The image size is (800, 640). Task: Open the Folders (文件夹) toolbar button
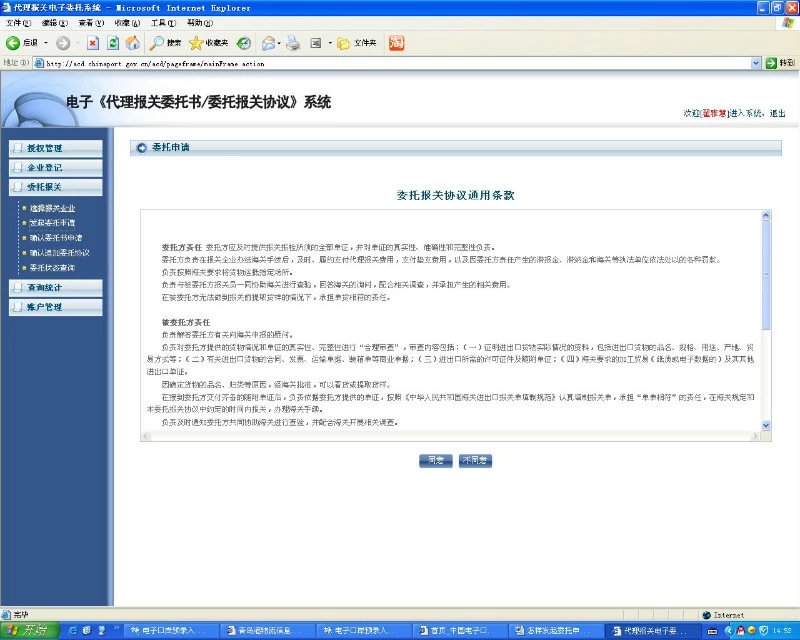pos(357,43)
